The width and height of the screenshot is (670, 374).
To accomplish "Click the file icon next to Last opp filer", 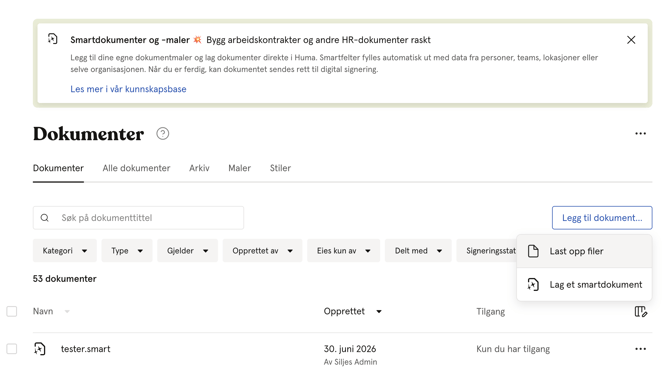I will pos(533,251).
